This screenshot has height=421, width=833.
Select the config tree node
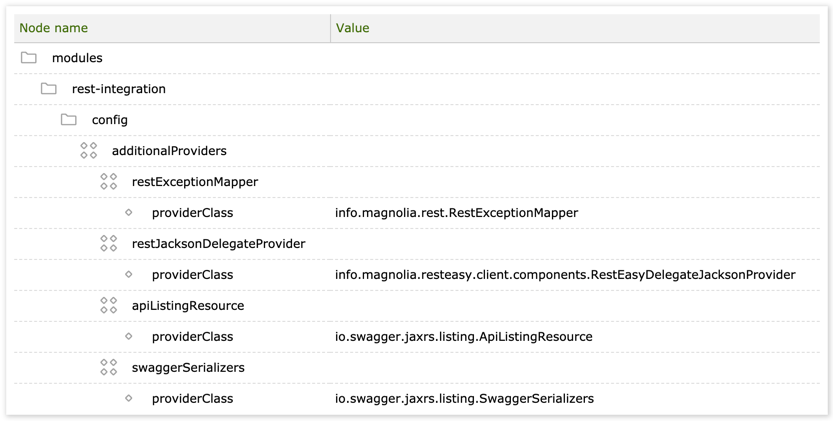click(x=110, y=120)
